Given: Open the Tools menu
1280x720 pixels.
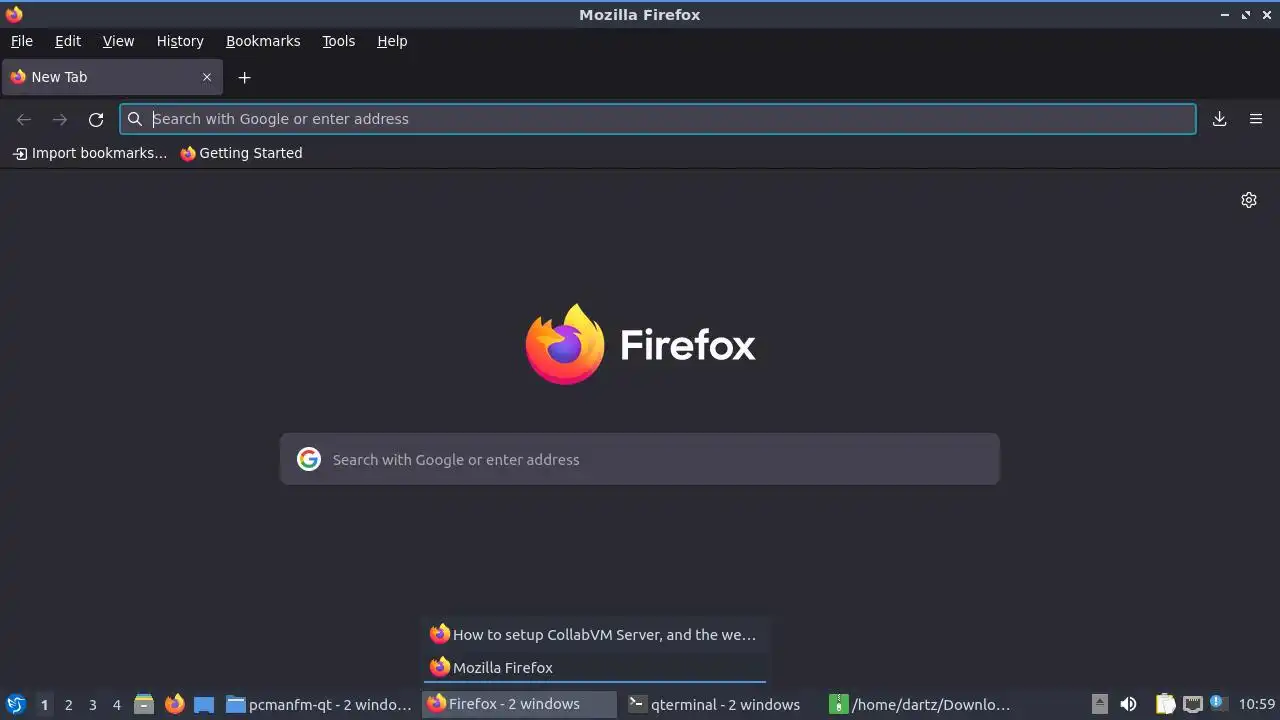Looking at the screenshot, I should pyautogui.click(x=339, y=41).
